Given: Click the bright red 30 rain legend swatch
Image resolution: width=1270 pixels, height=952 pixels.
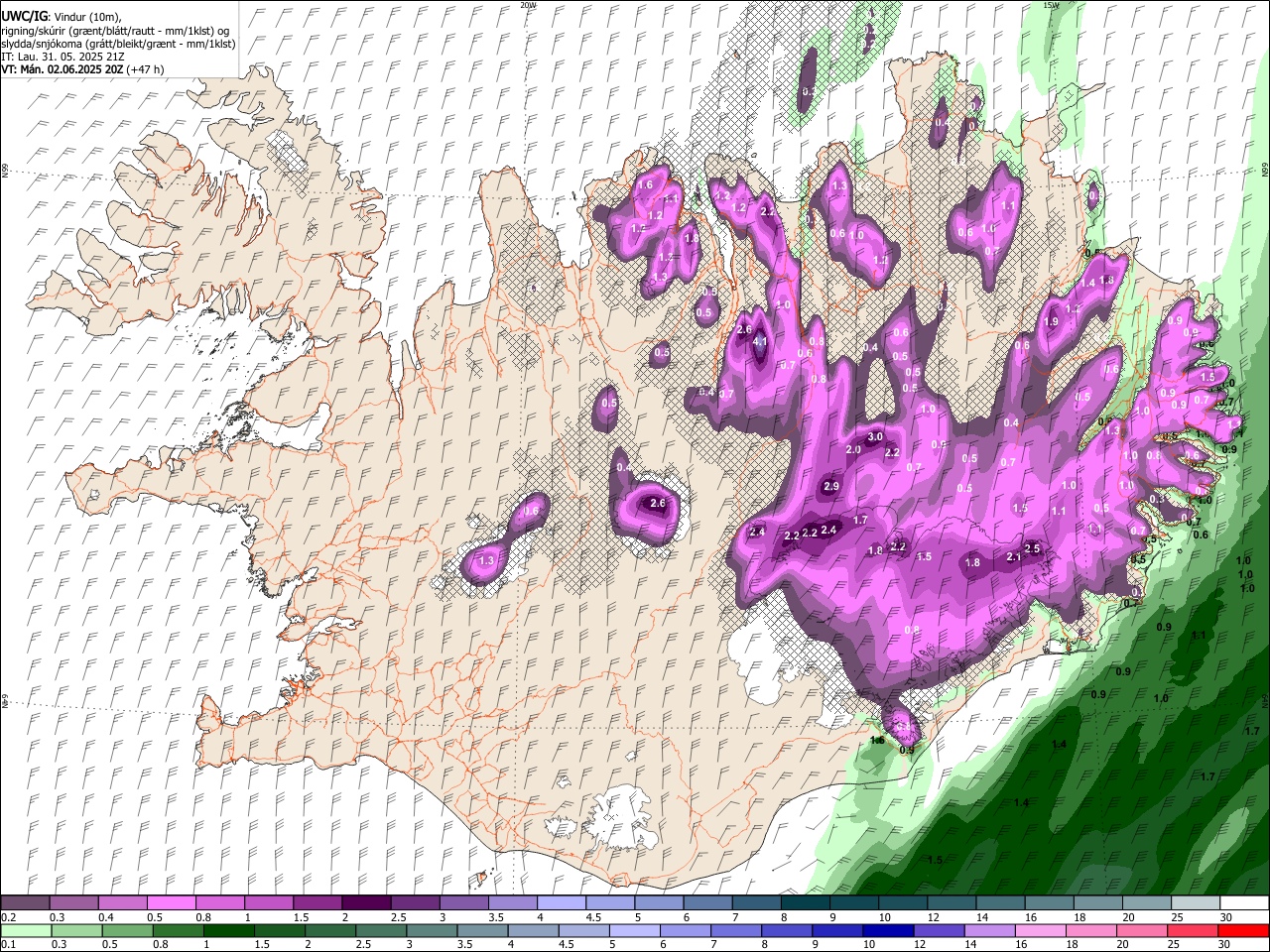Looking at the screenshot, I should pyautogui.click(x=1242, y=931).
